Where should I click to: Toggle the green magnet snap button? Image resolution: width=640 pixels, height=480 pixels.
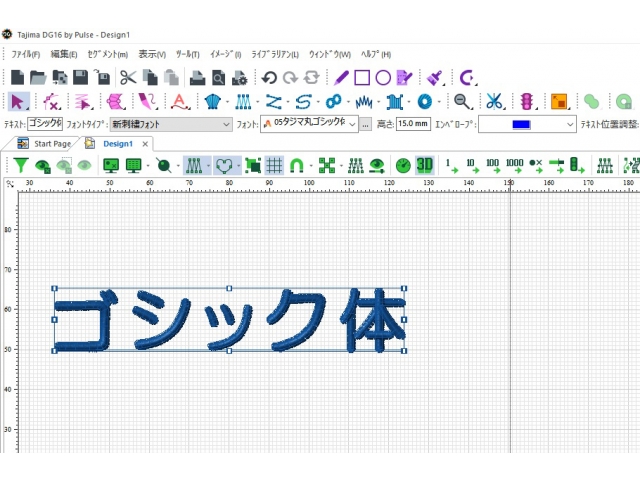[297, 165]
